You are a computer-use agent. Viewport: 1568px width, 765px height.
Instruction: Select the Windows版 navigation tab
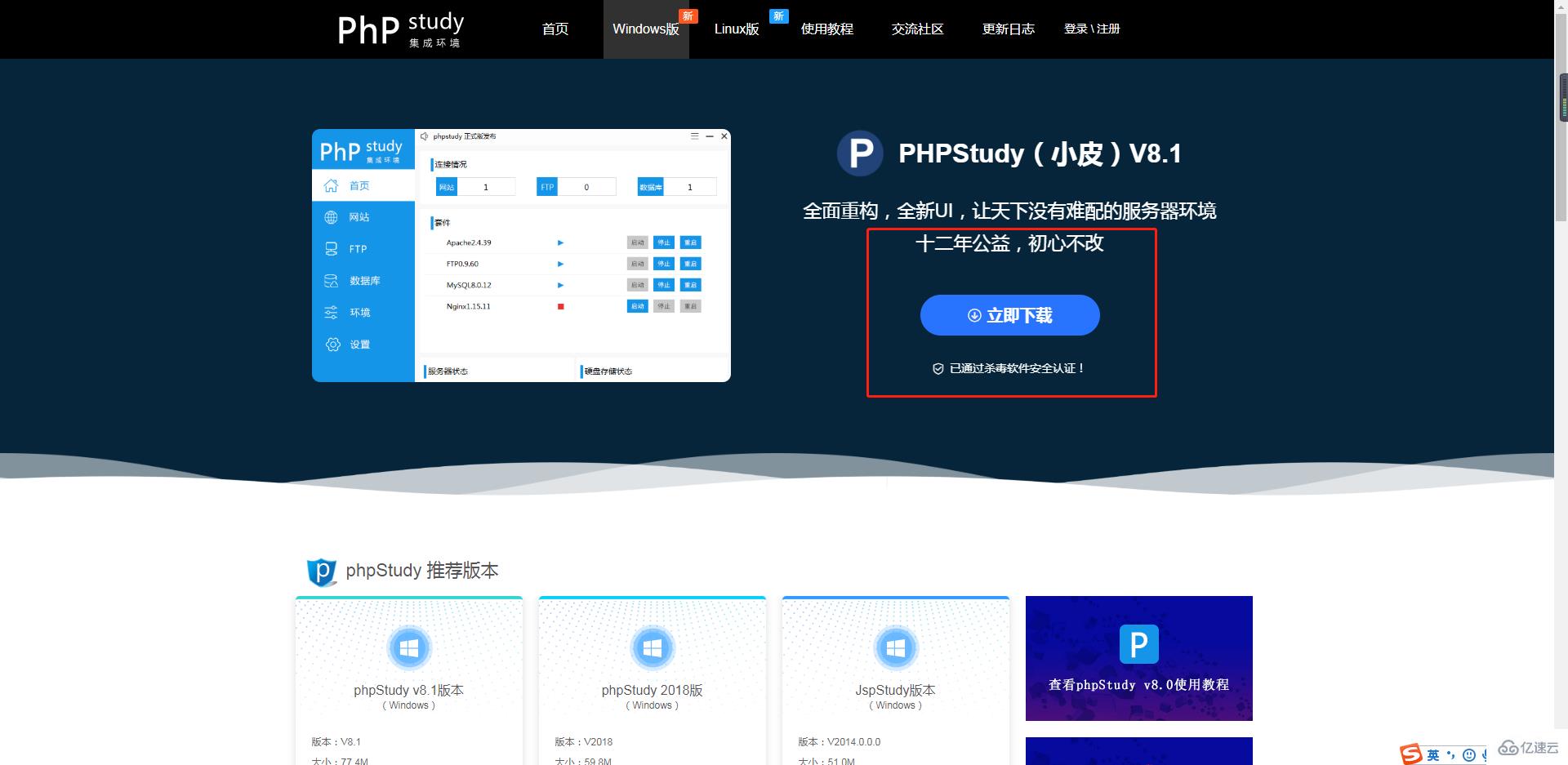[x=646, y=29]
